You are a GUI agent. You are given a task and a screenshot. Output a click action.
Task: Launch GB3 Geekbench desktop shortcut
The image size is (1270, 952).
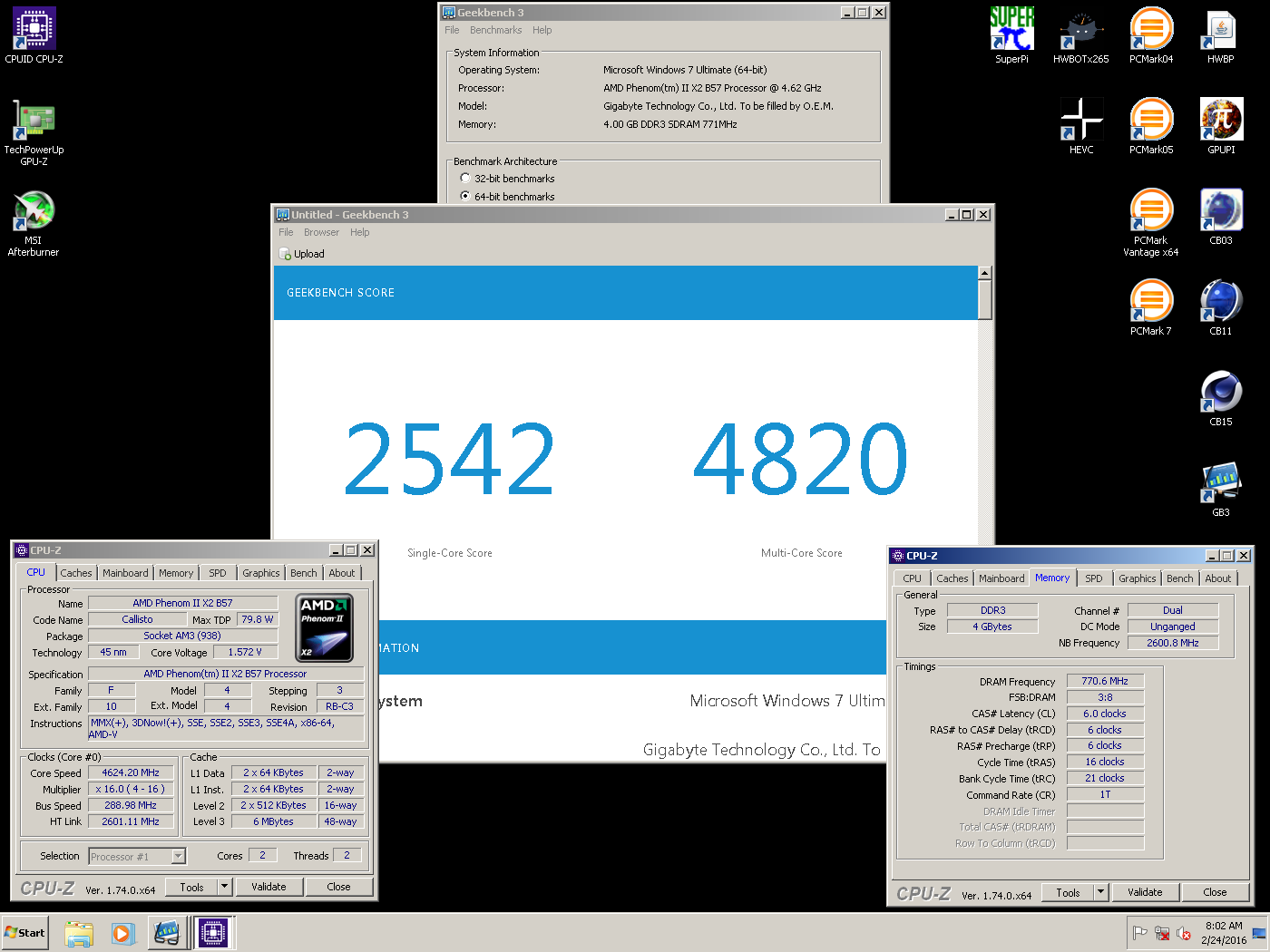1221,489
